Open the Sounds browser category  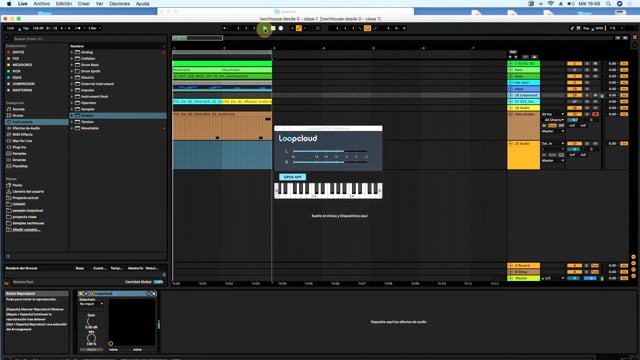pos(18,109)
